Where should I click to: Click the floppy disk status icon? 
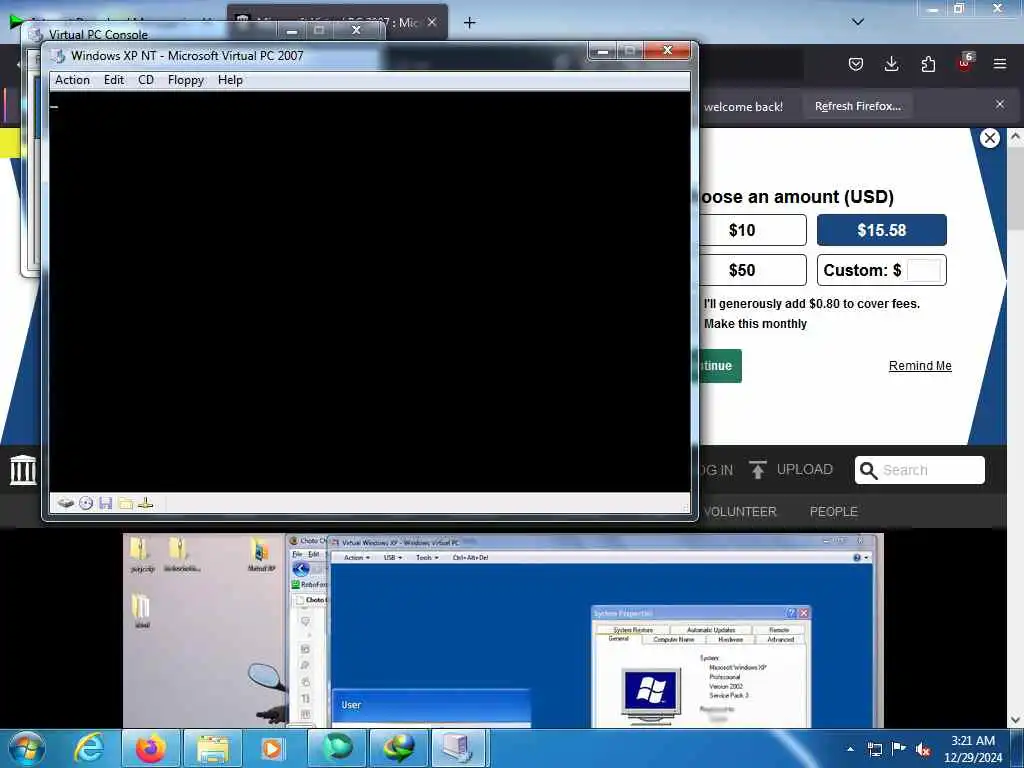pos(106,503)
